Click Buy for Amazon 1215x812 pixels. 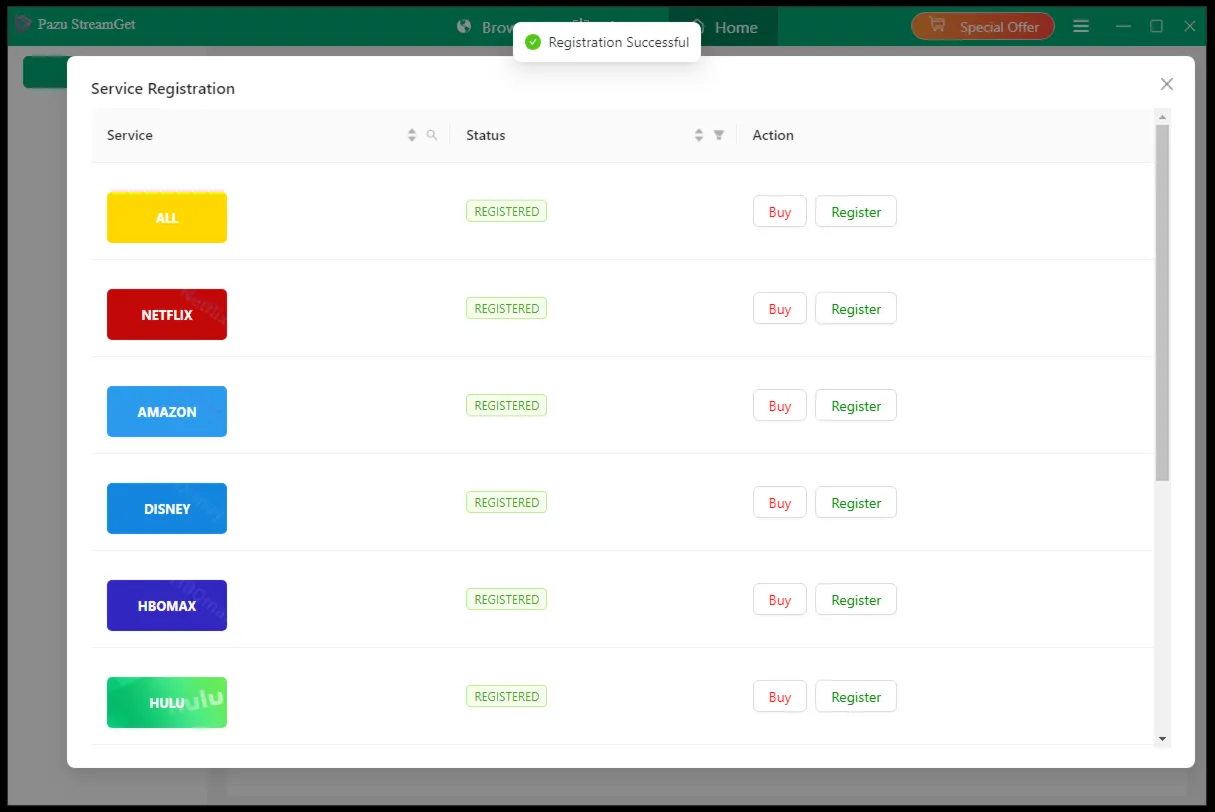[780, 405]
